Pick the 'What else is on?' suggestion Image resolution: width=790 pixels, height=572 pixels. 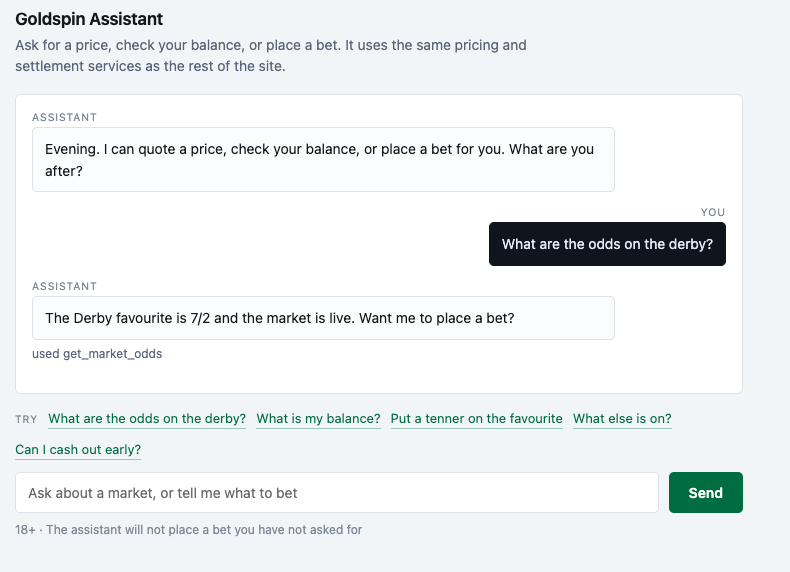pos(622,419)
